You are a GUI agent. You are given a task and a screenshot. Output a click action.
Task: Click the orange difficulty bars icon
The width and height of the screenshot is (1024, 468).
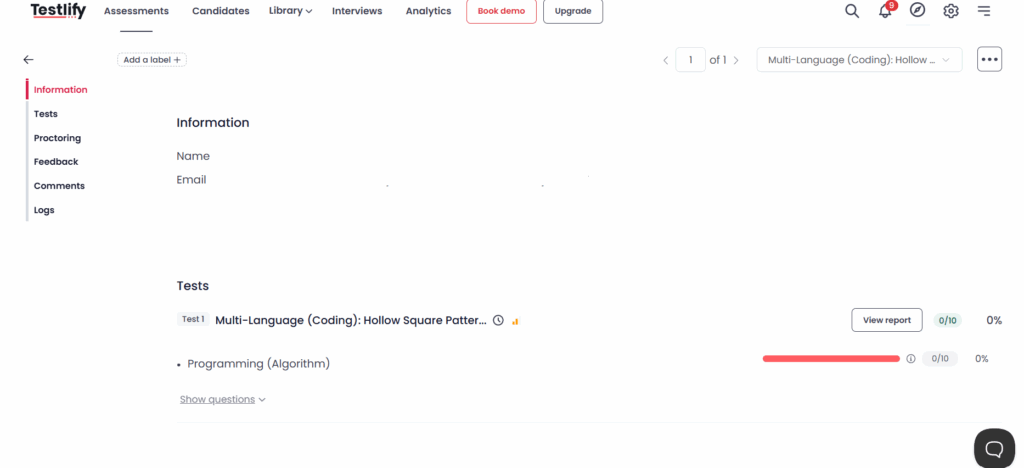click(515, 321)
